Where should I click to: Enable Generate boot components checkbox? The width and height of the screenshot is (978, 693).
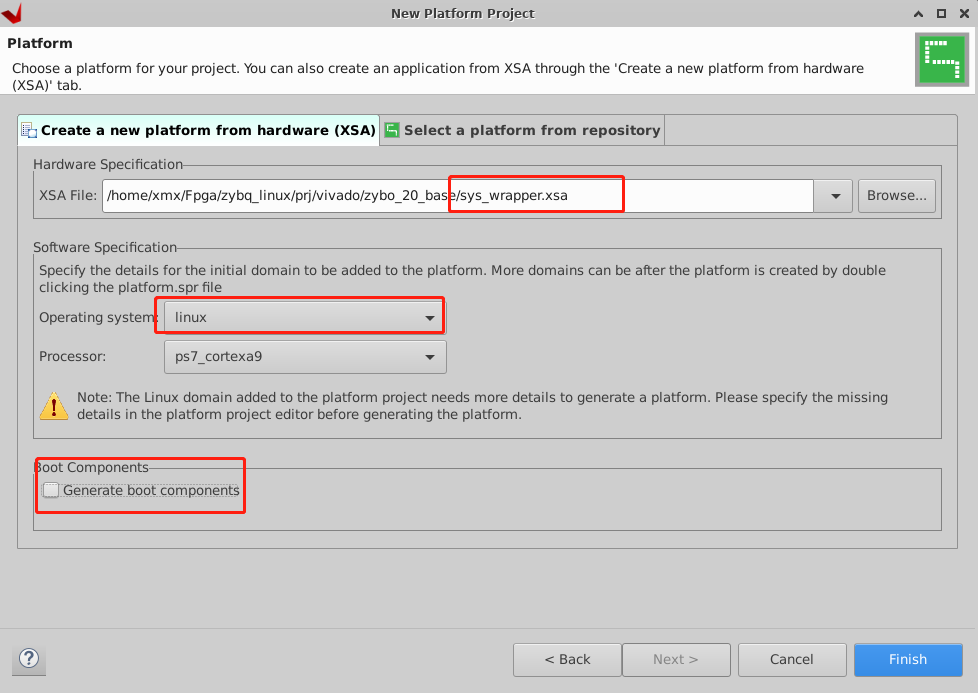tap(51, 490)
